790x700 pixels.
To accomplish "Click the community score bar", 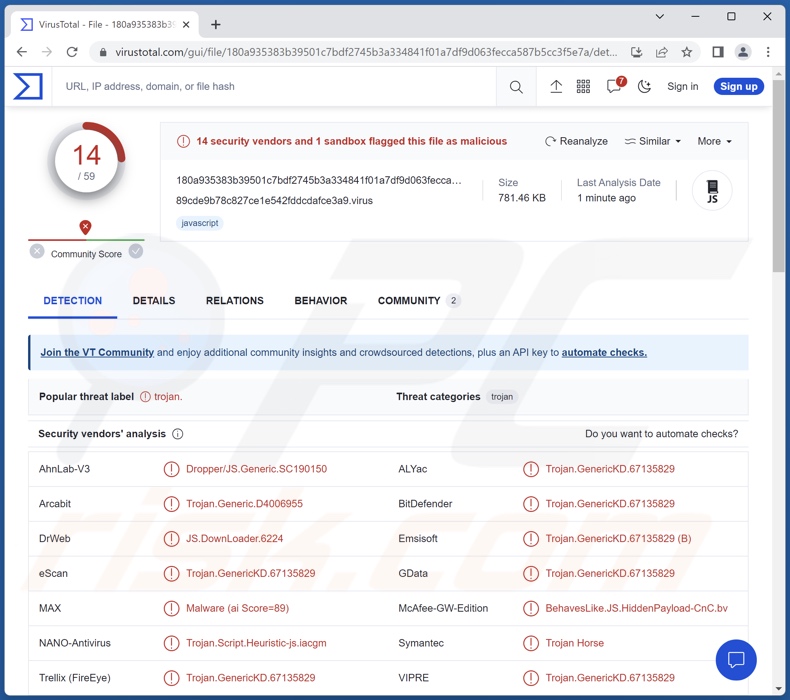I will coord(86,240).
